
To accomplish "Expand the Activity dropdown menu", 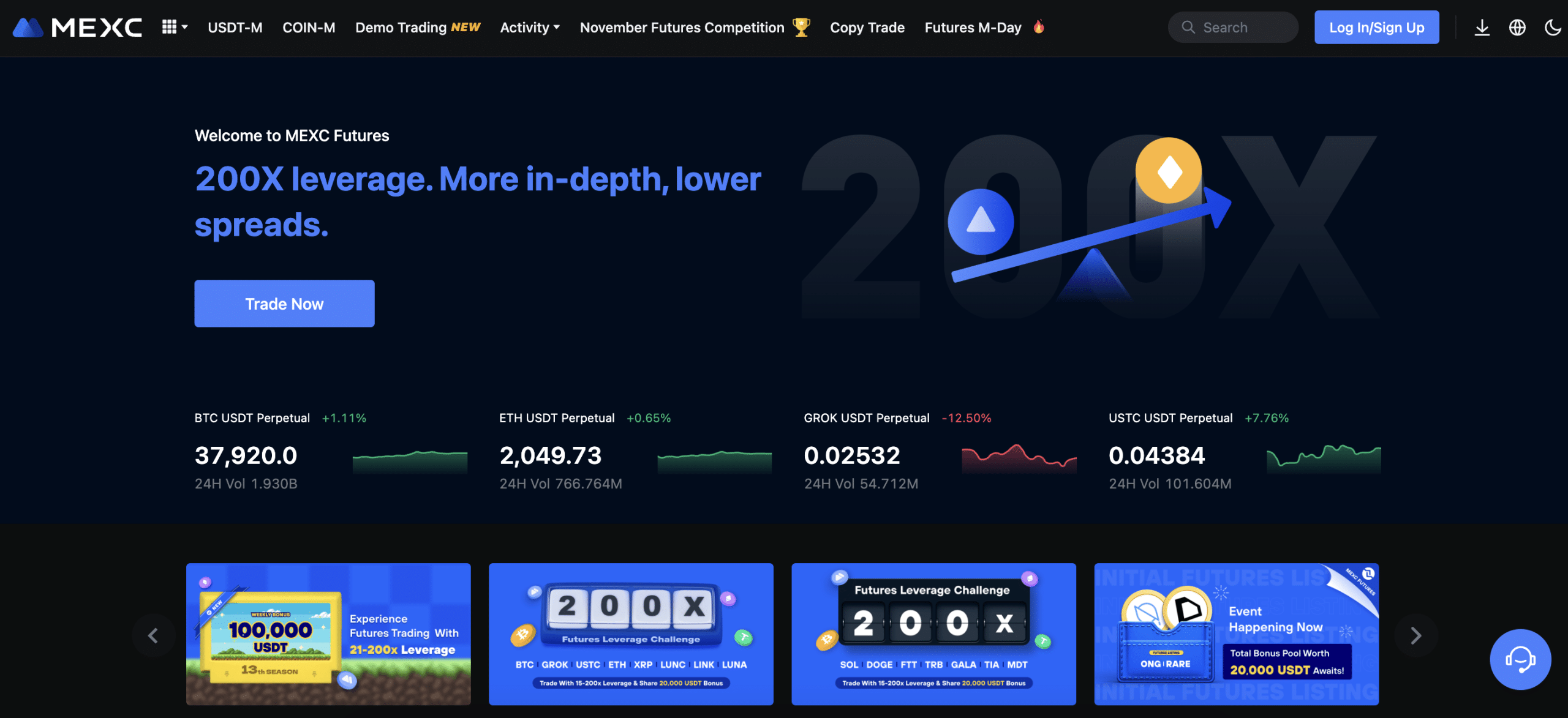I will click(x=529, y=27).
